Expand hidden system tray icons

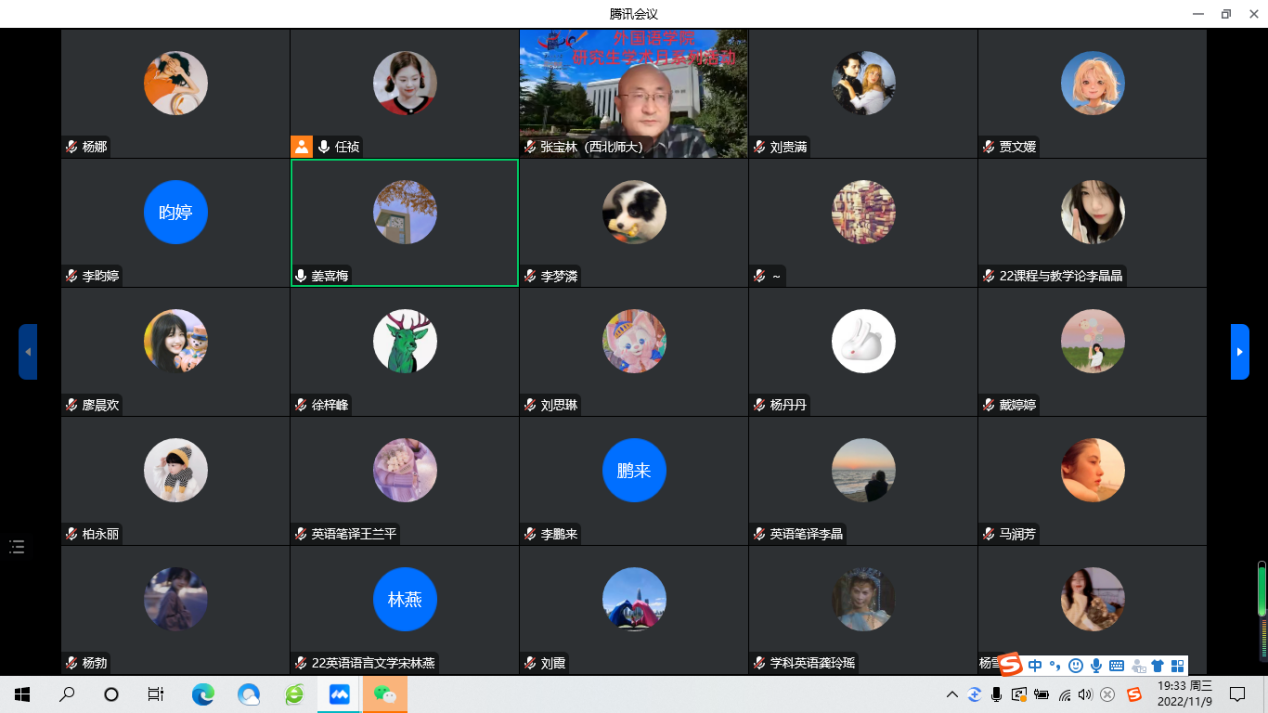[952, 695]
